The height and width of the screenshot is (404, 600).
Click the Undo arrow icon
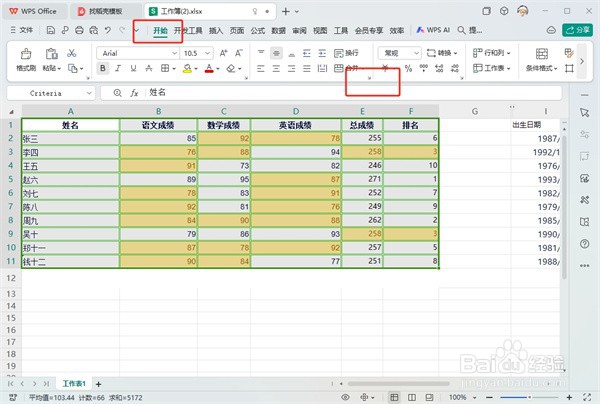tap(108, 30)
